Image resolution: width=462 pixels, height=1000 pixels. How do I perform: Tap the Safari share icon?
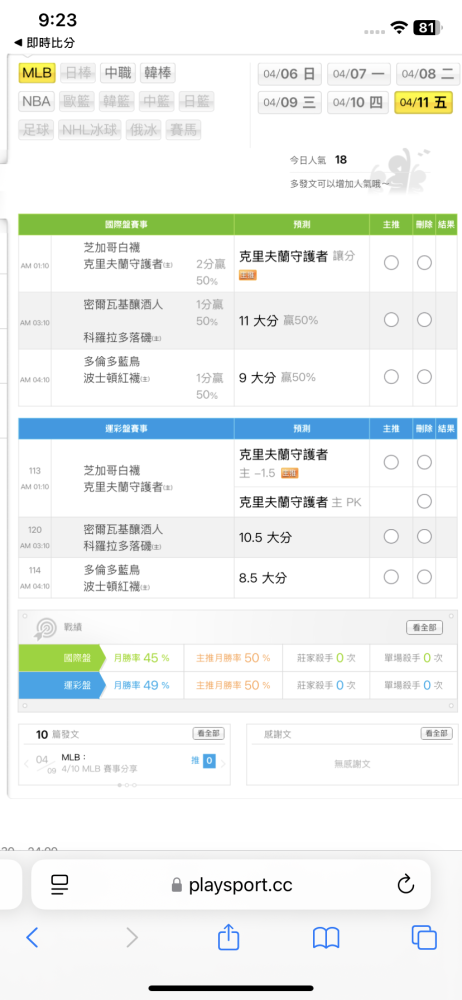(228, 937)
